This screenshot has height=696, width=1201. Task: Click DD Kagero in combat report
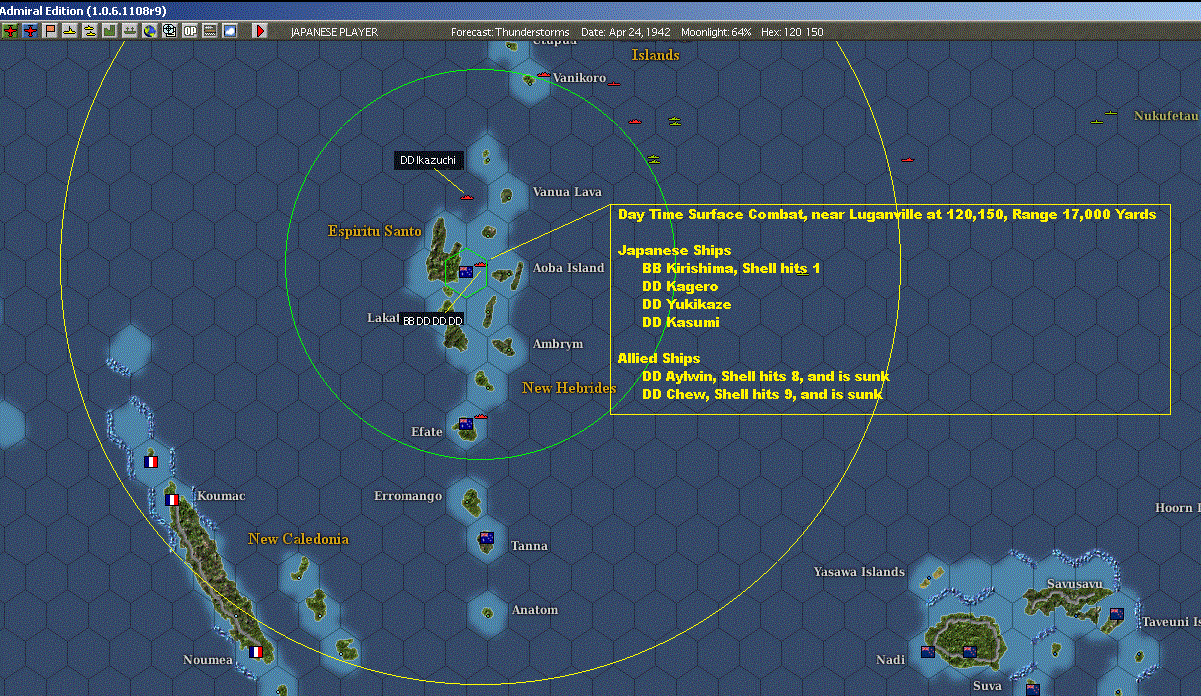pos(680,287)
